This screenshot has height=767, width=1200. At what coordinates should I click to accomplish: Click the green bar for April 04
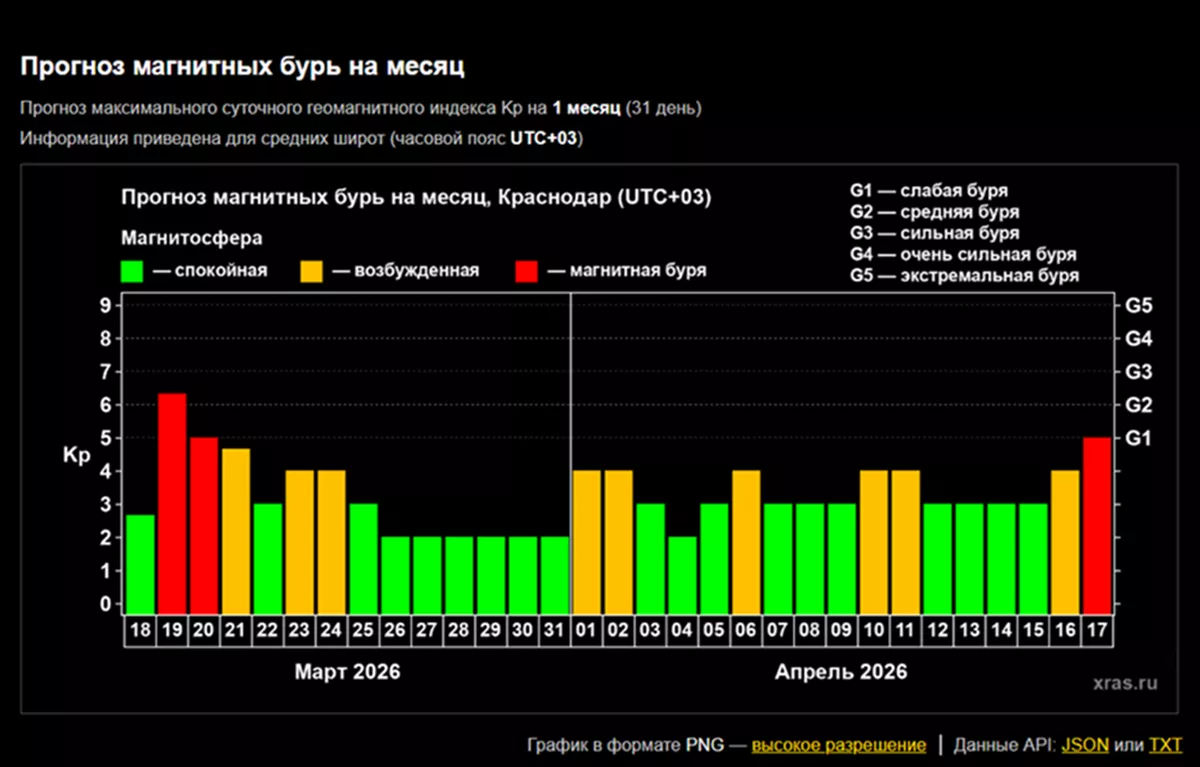click(682, 574)
